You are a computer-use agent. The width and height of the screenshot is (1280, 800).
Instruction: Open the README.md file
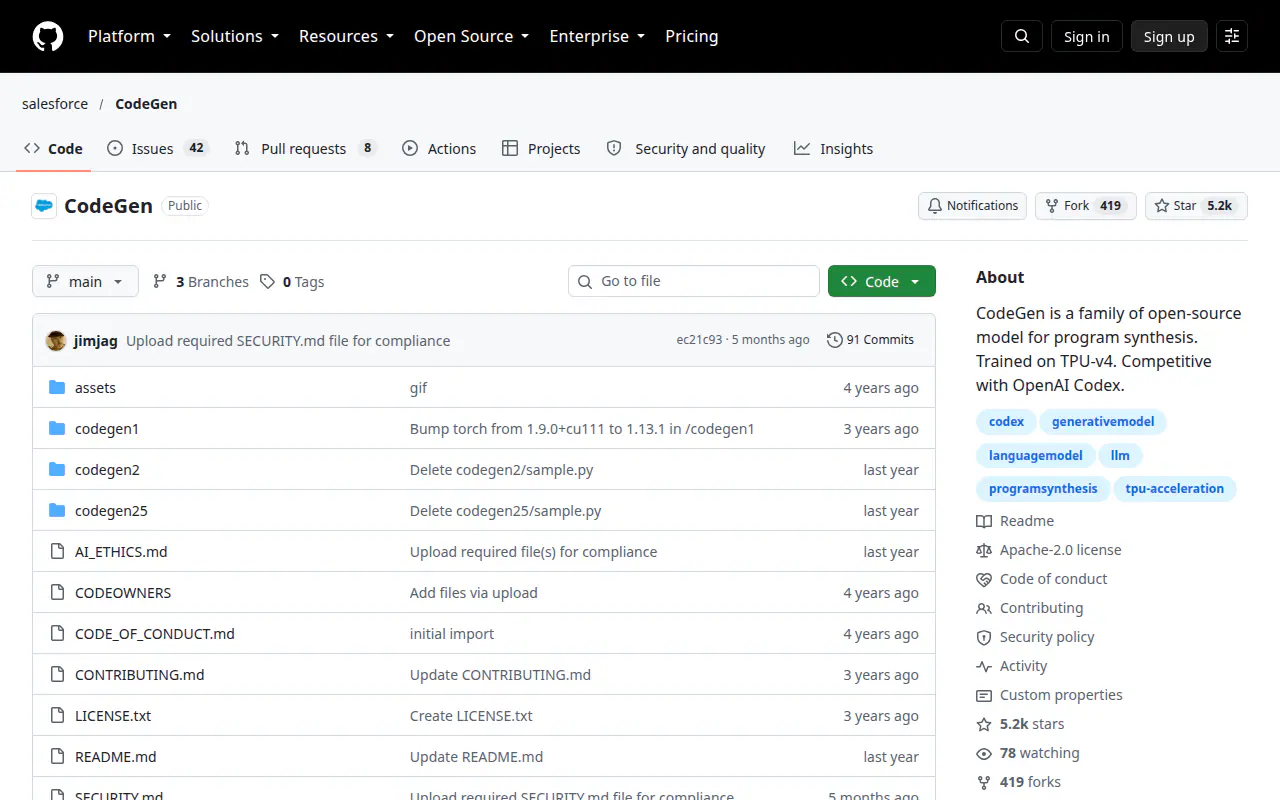(116, 757)
